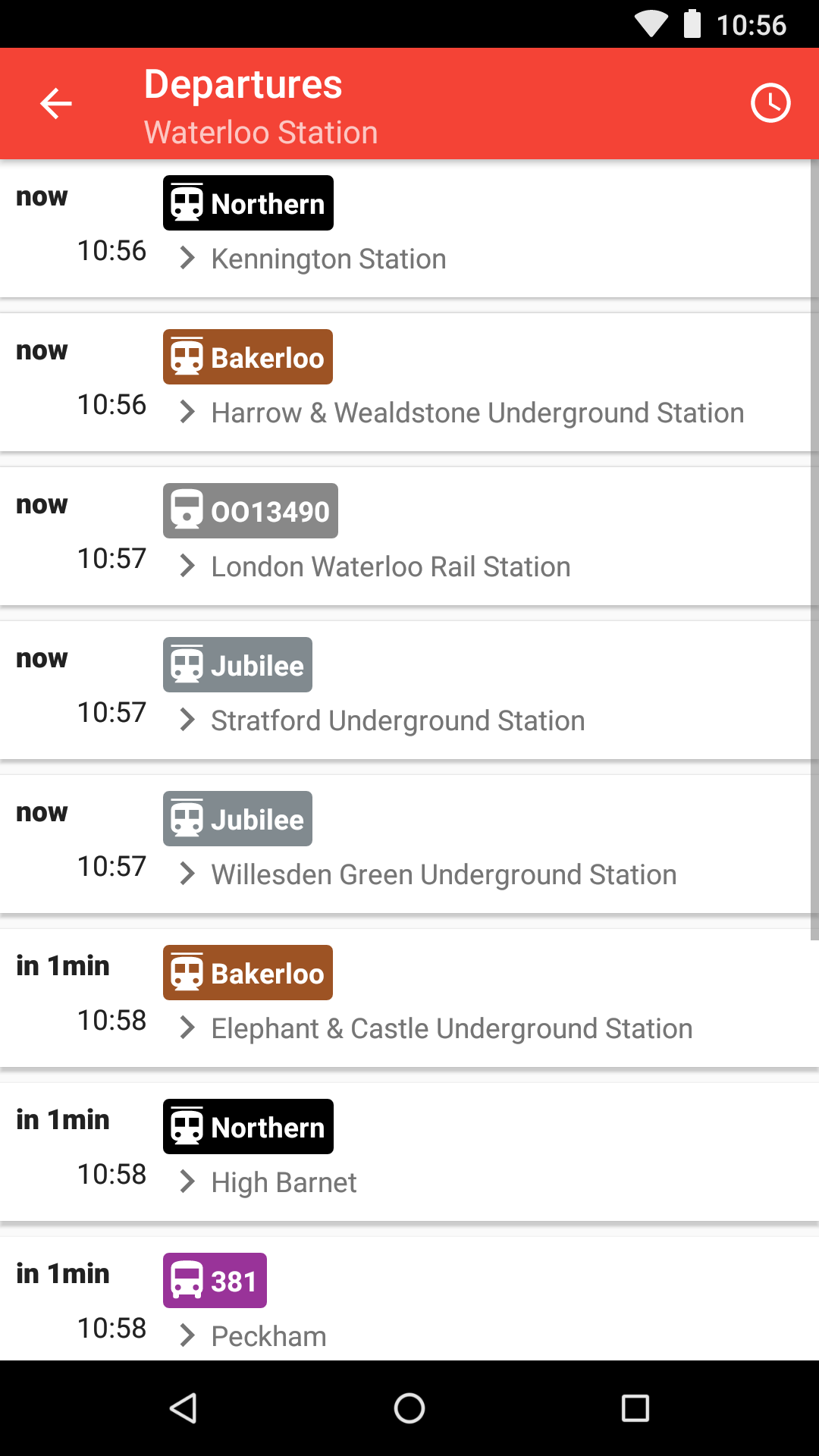This screenshot has height=1456, width=819.
Task: Tap the purple 381 bus badge
Action: (x=215, y=1281)
